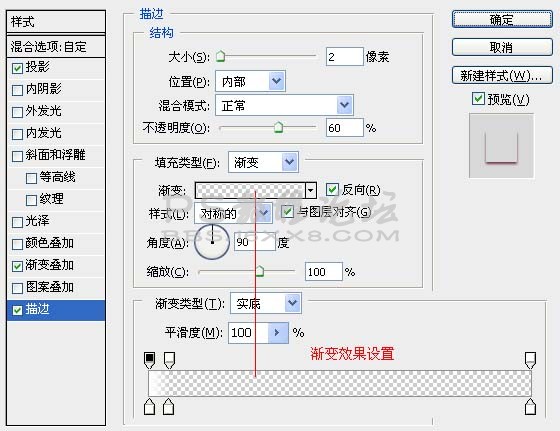Screen dimensions: 560x431
Task: Open the 位置(P) position dropdown
Action: point(250,81)
